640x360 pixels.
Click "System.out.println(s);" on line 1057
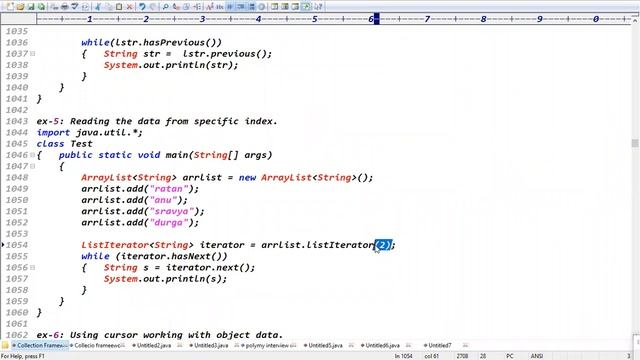(x=165, y=279)
